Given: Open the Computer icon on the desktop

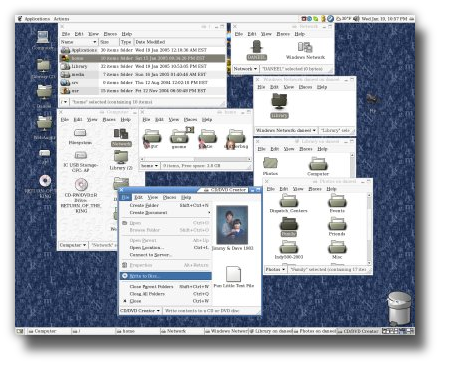Looking at the screenshot, I should [x=43, y=40].
